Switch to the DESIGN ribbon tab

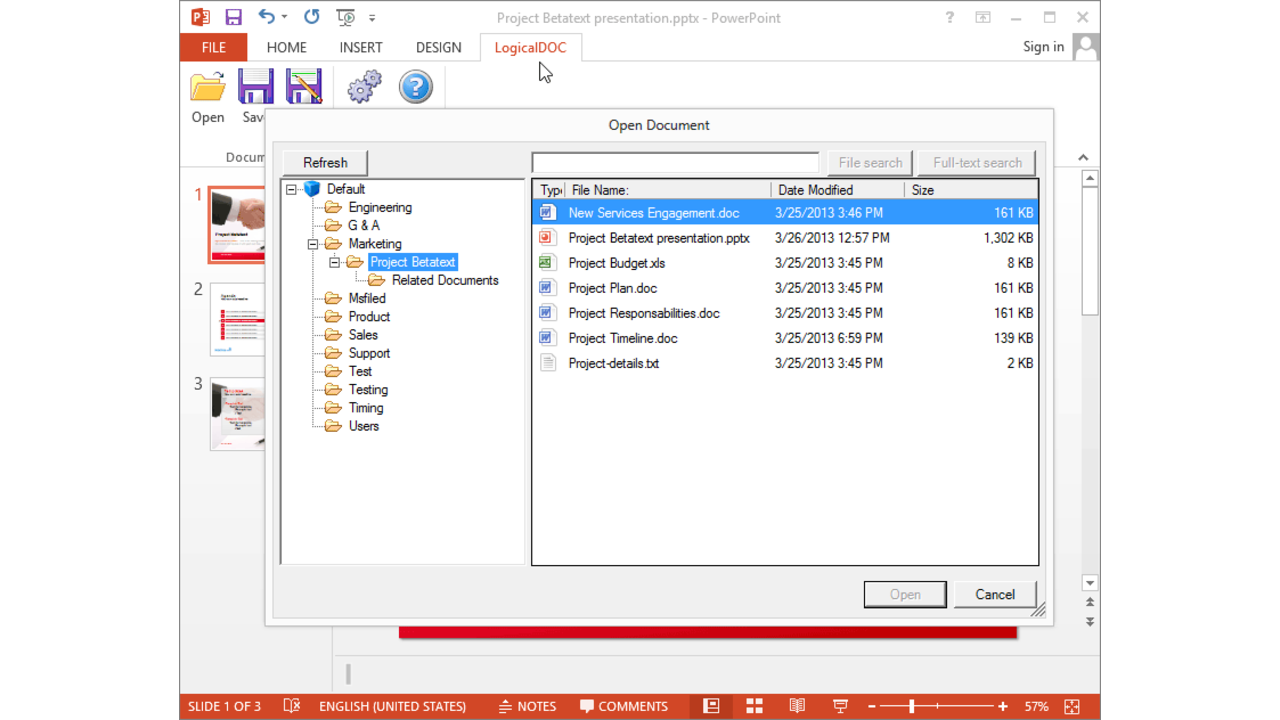pos(438,47)
